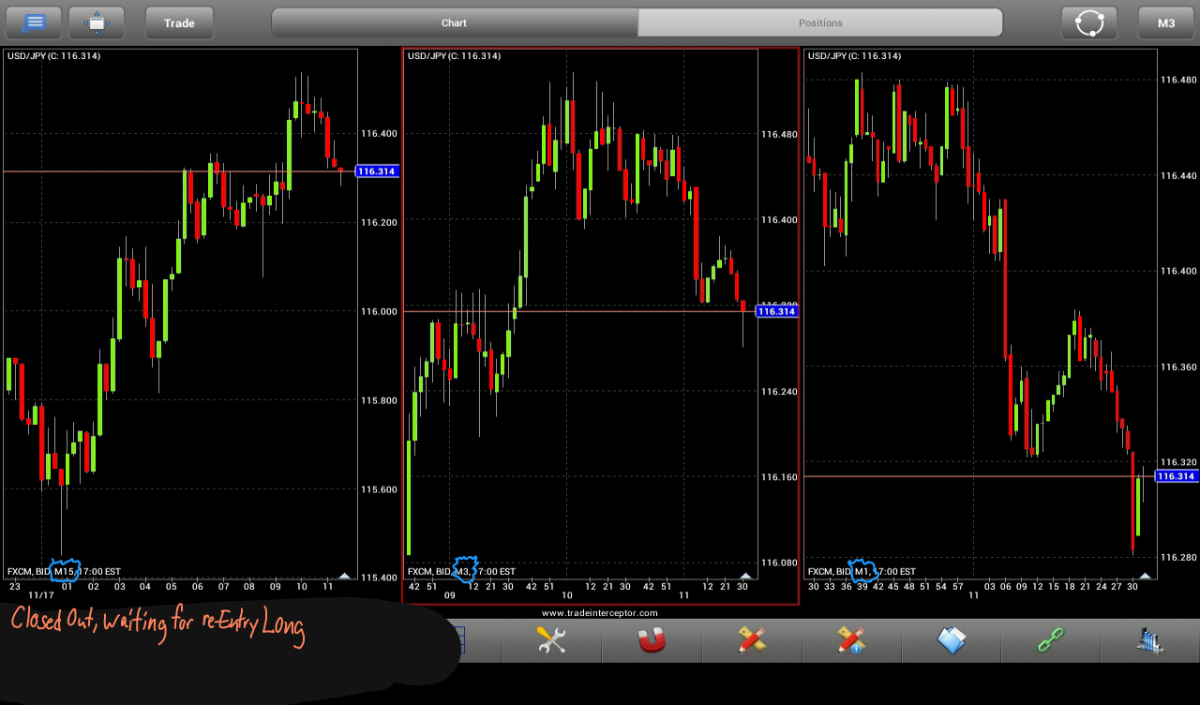
Task: Expand the M3 chart's bottom-corner triangle
Action: (745, 575)
